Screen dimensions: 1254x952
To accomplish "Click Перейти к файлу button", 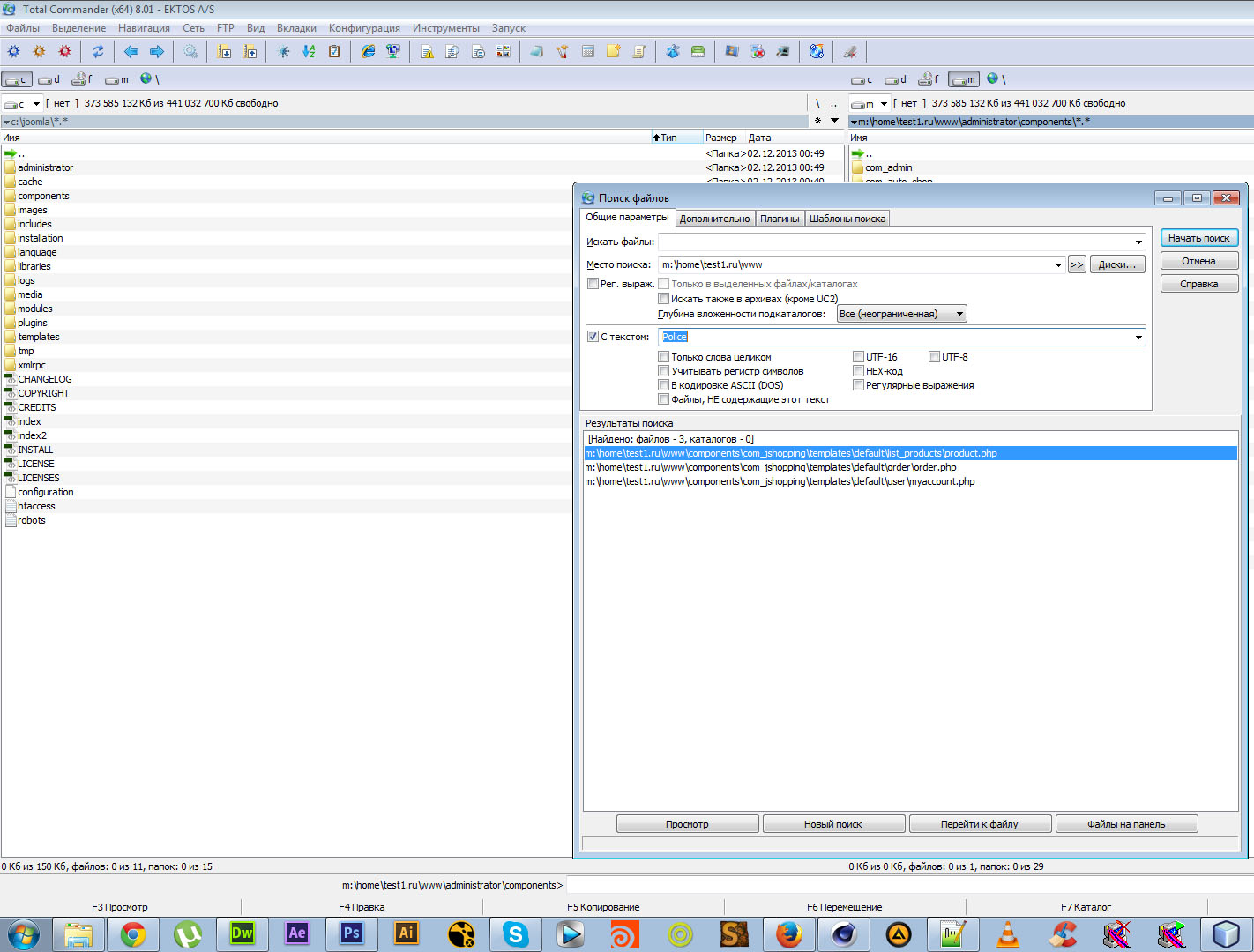I will coord(980,824).
